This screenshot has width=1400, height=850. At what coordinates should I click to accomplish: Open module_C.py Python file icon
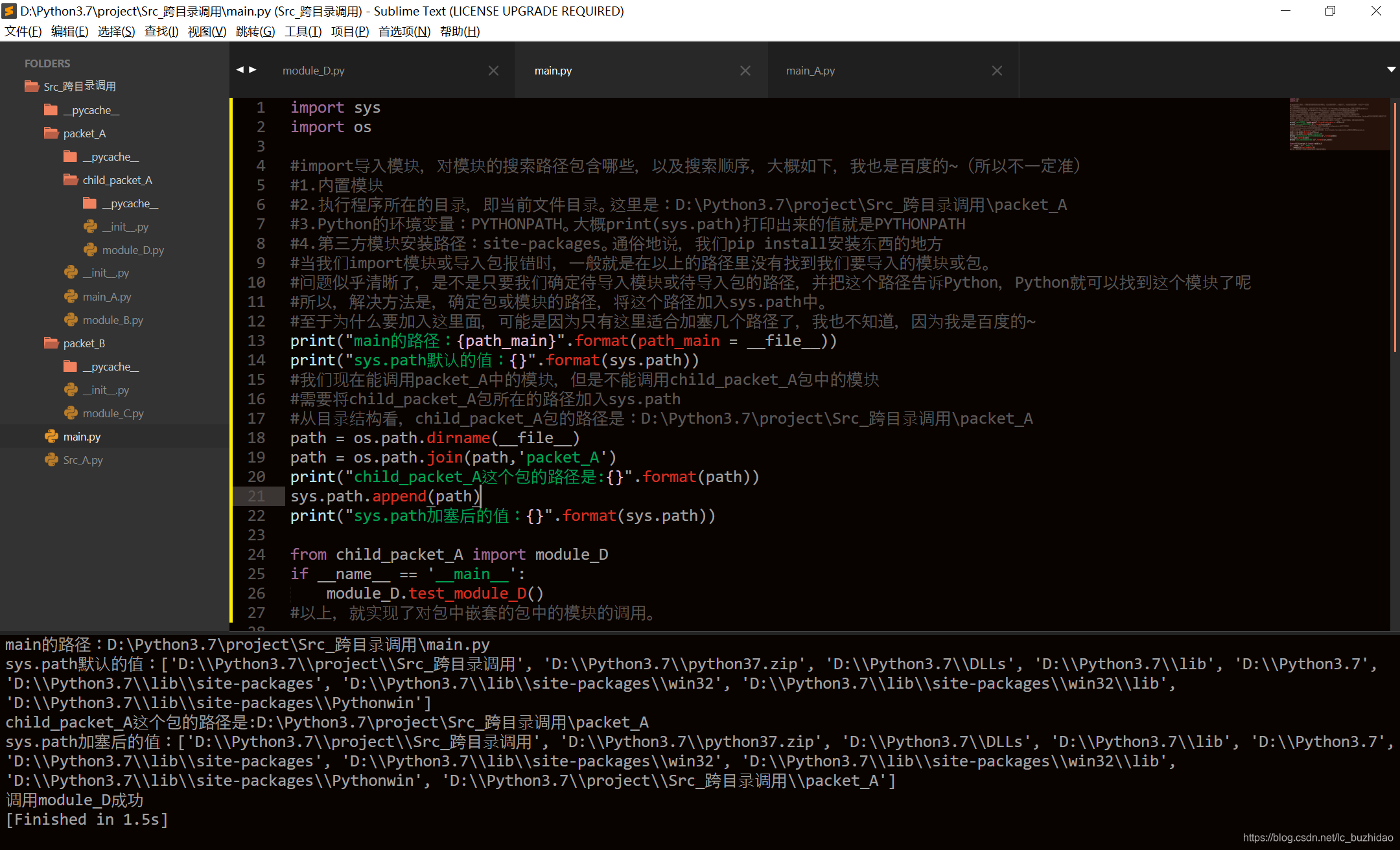point(71,413)
